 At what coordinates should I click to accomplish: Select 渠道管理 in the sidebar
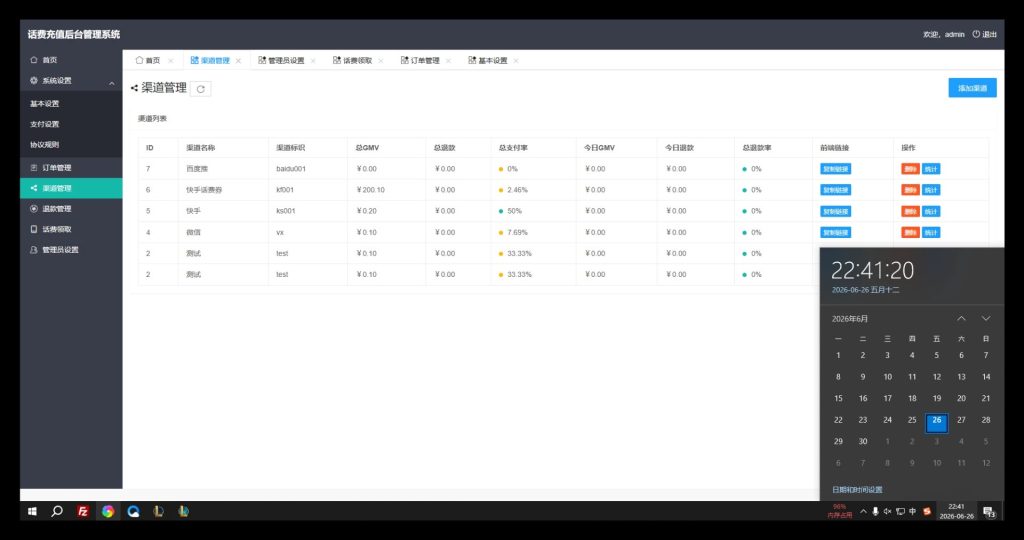[x=71, y=188]
